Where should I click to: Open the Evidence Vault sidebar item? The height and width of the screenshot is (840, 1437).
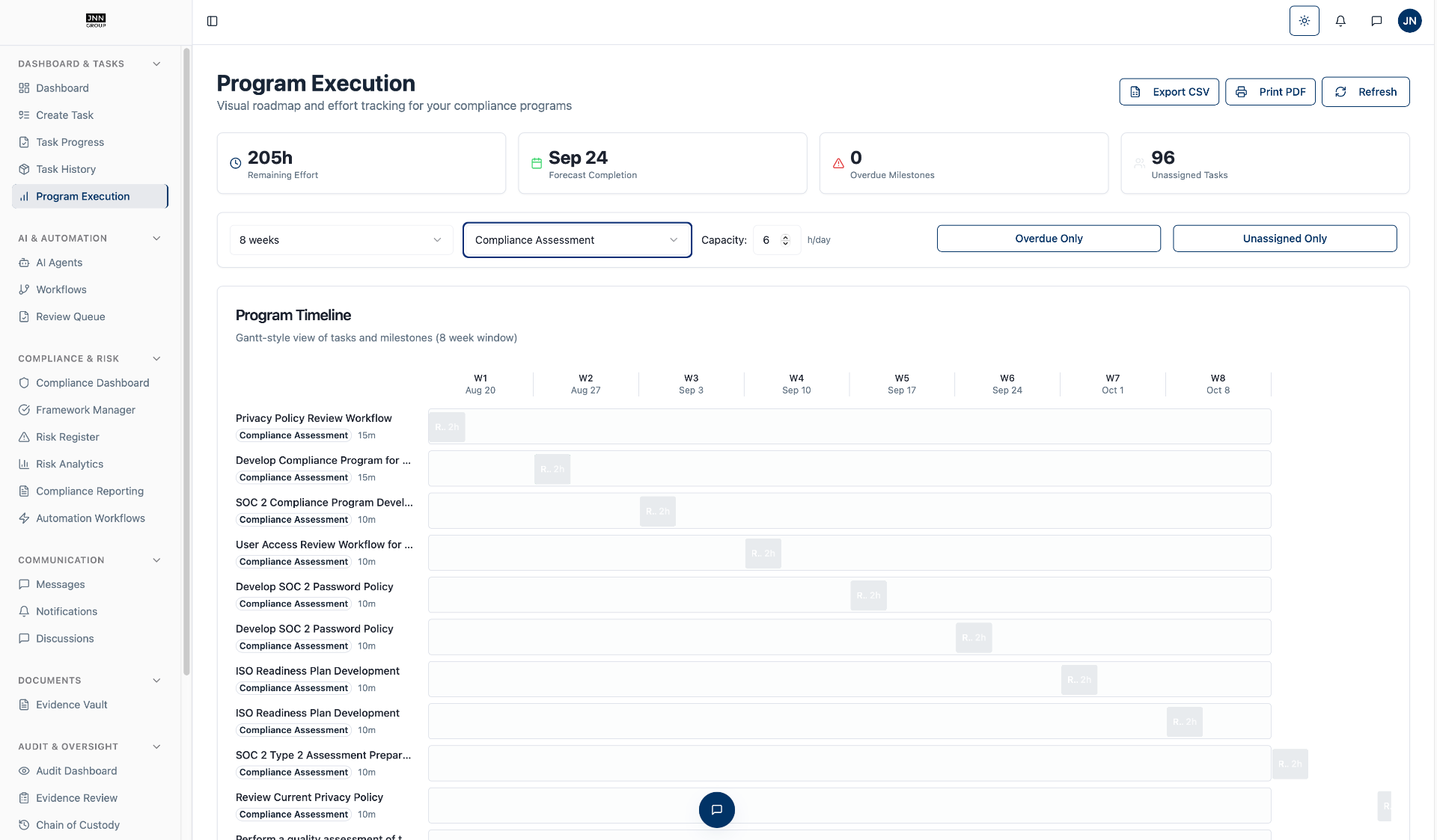point(72,705)
